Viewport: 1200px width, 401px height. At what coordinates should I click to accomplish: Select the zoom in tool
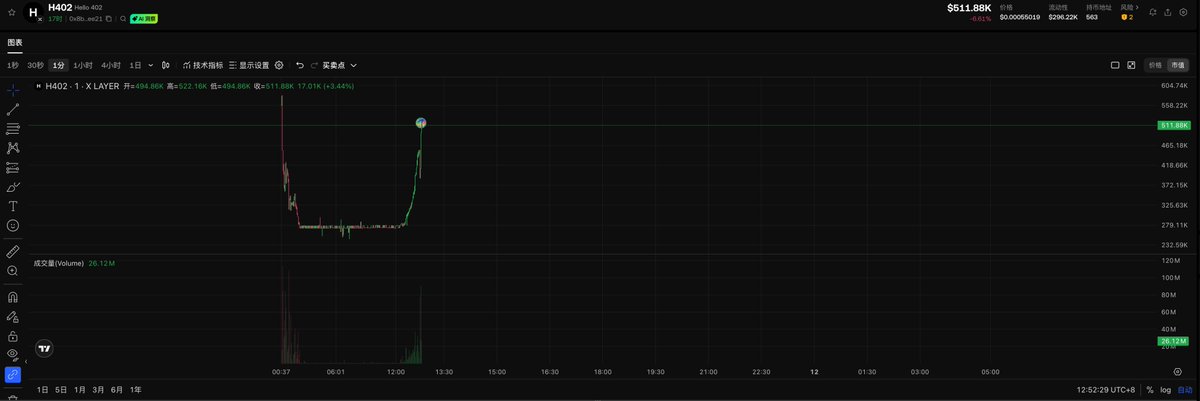click(x=13, y=271)
